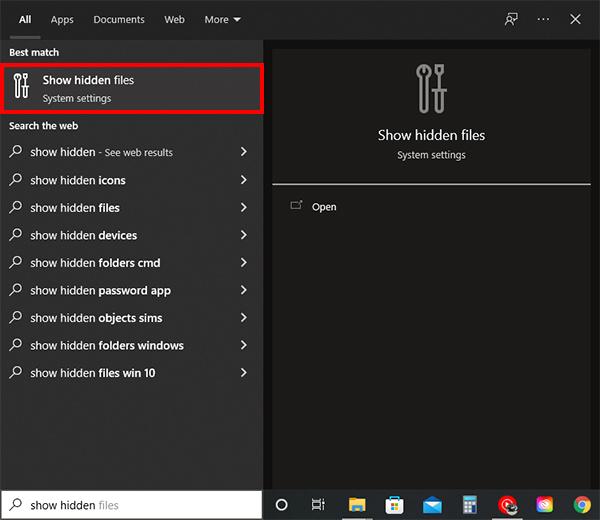The width and height of the screenshot is (600, 520).
Task: Expand arrow beside 'show hidden password app'
Action: pyautogui.click(x=244, y=290)
